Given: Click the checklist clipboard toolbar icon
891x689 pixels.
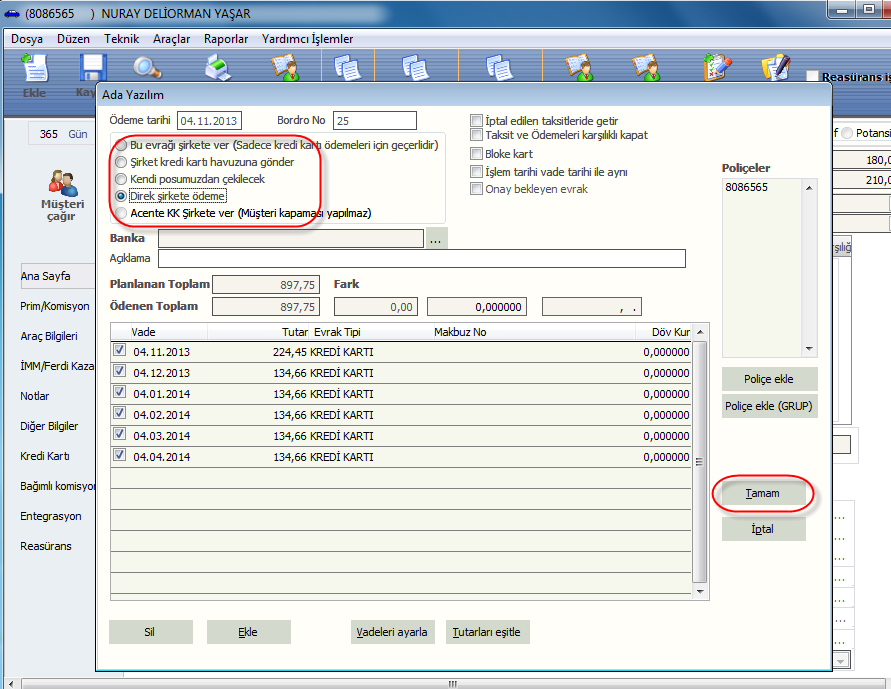Looking at the screenshot, I should tap(714, 67).
